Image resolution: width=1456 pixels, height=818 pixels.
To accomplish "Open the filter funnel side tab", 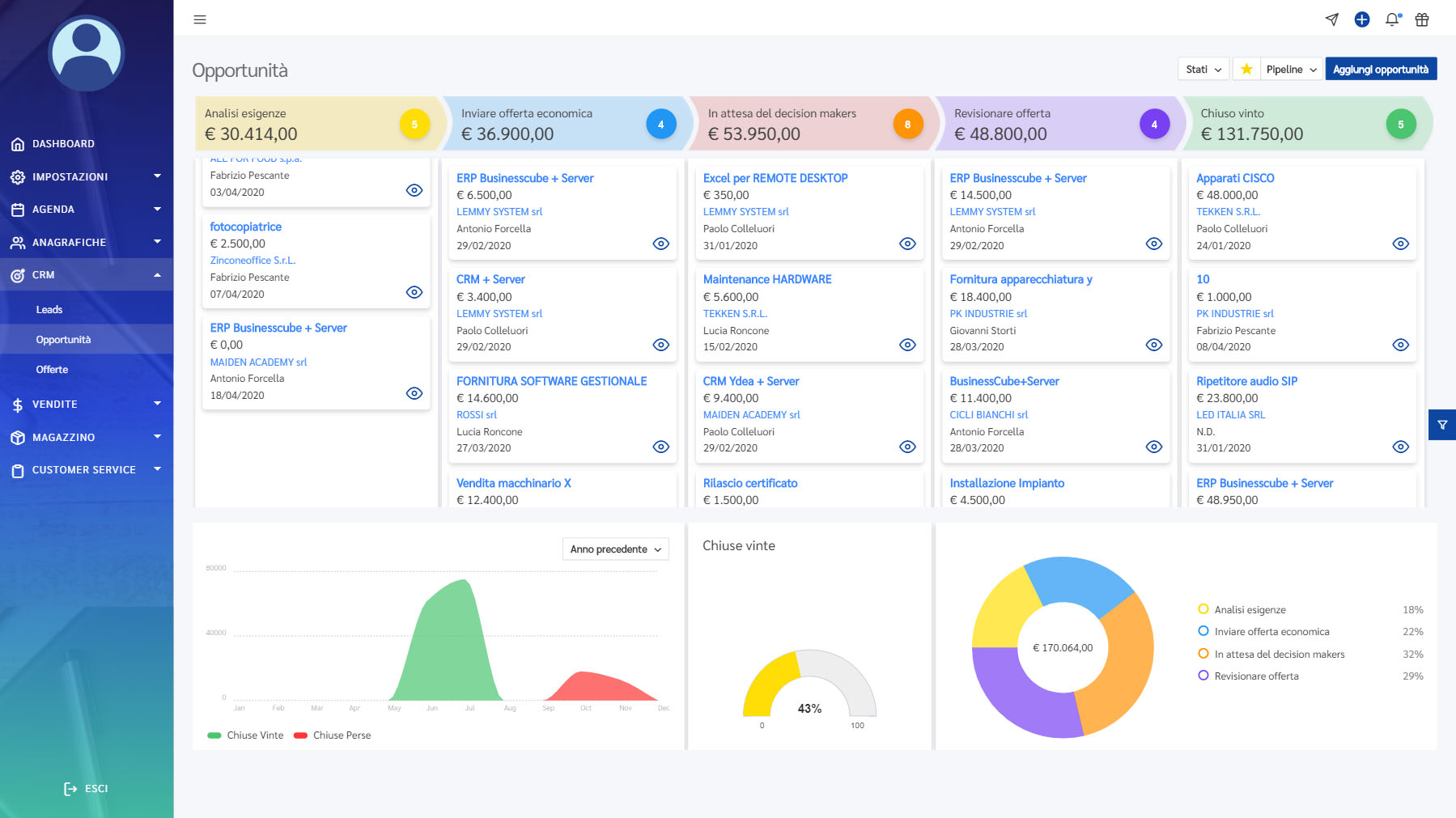I will pyautogui.click(x=1442, y=425).
